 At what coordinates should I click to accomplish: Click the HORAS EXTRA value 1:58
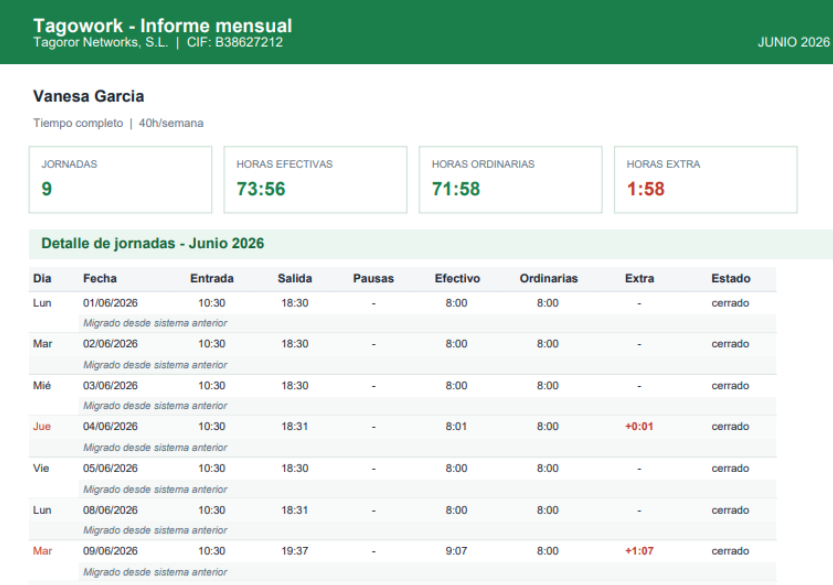[645, 189]
